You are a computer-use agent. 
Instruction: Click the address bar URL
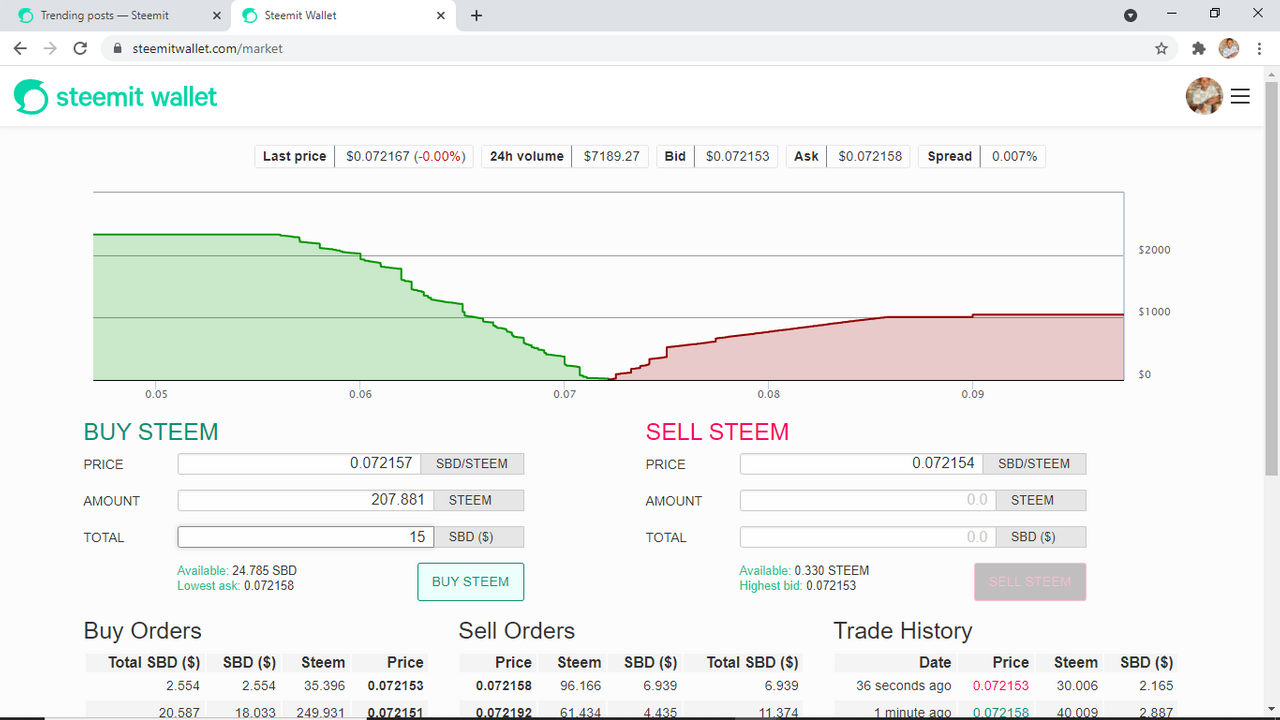pos(208,48)
